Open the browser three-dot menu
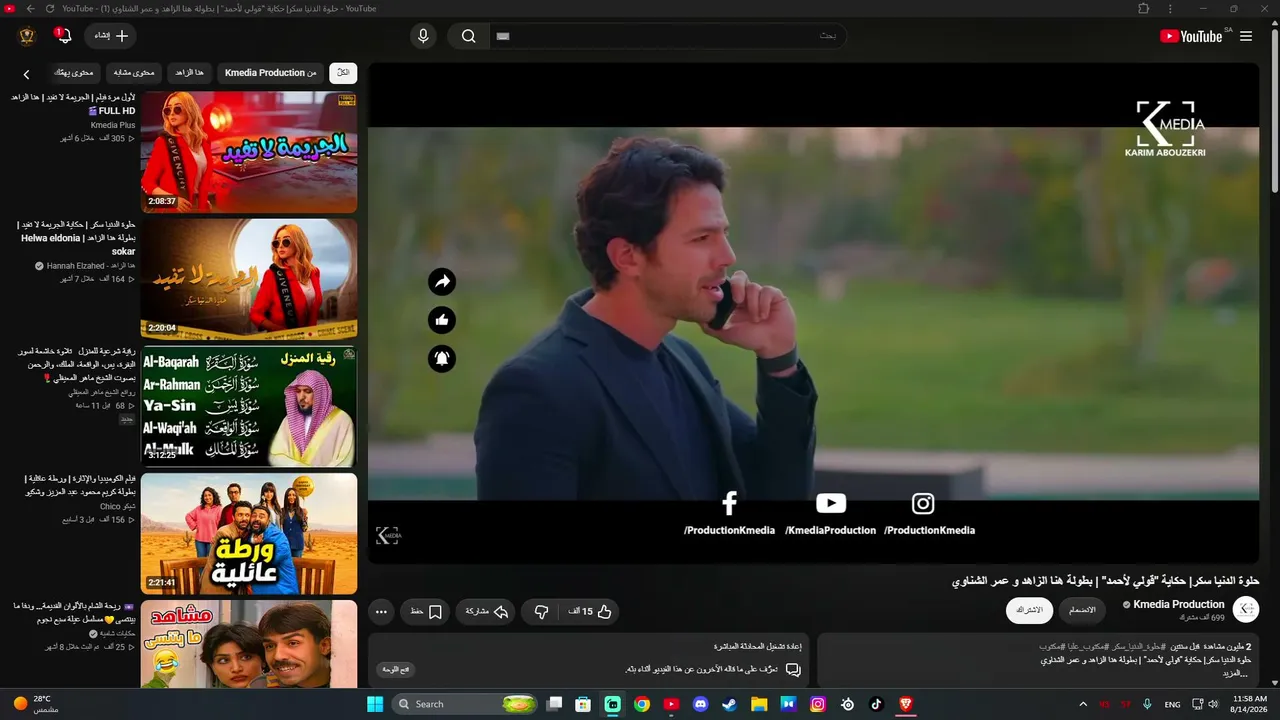 click(x=1172, y=9)
